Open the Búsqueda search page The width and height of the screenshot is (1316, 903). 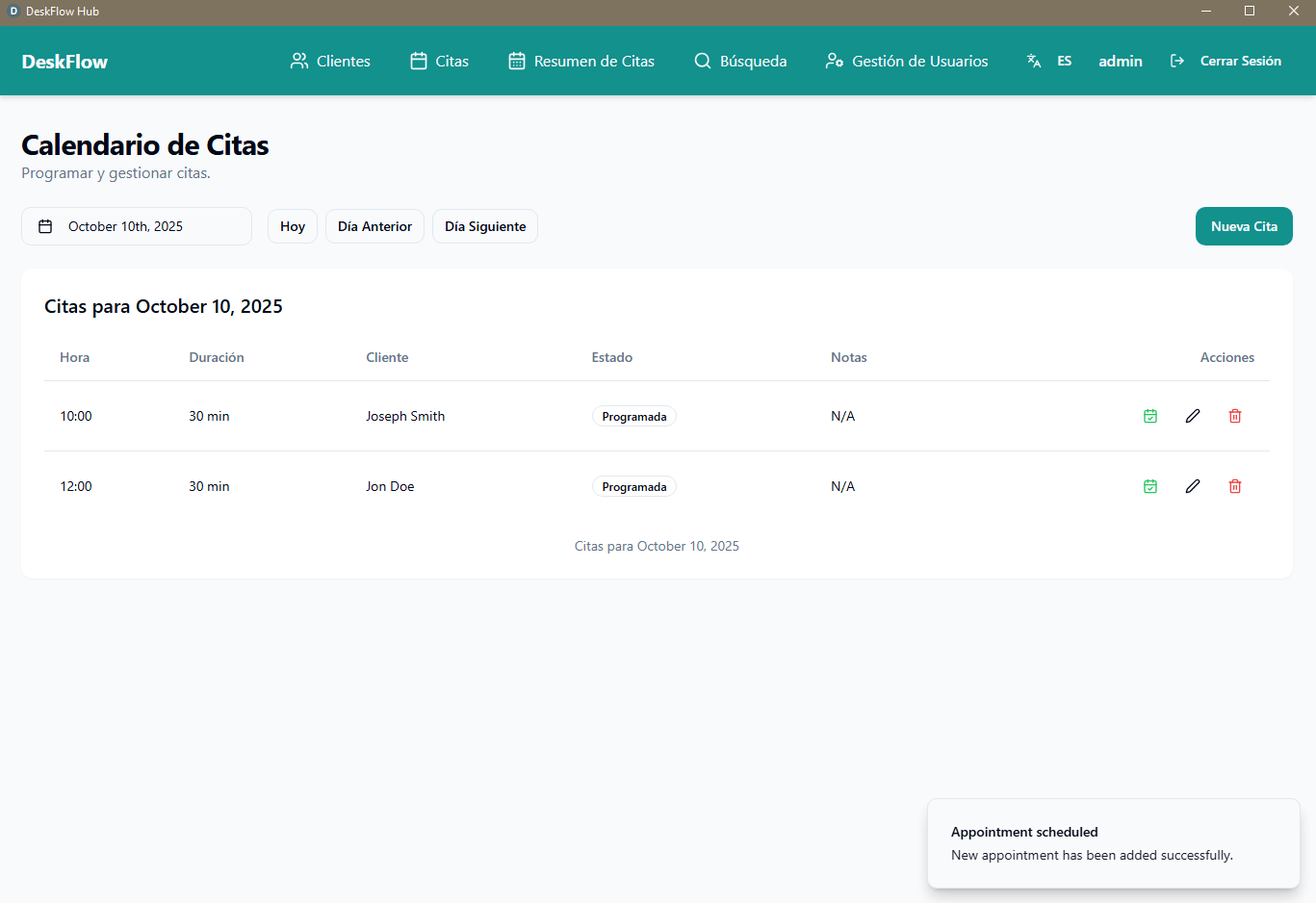(x=740, y=61)
